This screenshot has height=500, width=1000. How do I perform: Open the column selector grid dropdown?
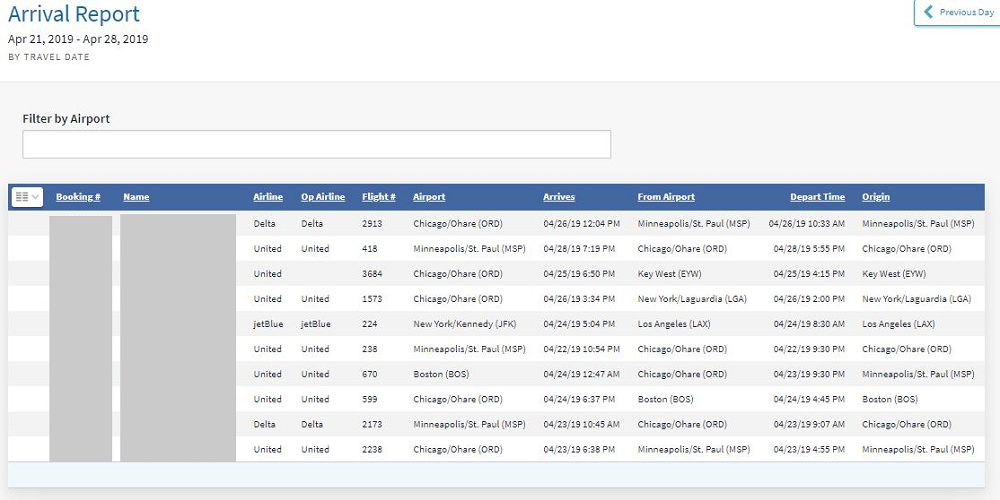[27, 197]
